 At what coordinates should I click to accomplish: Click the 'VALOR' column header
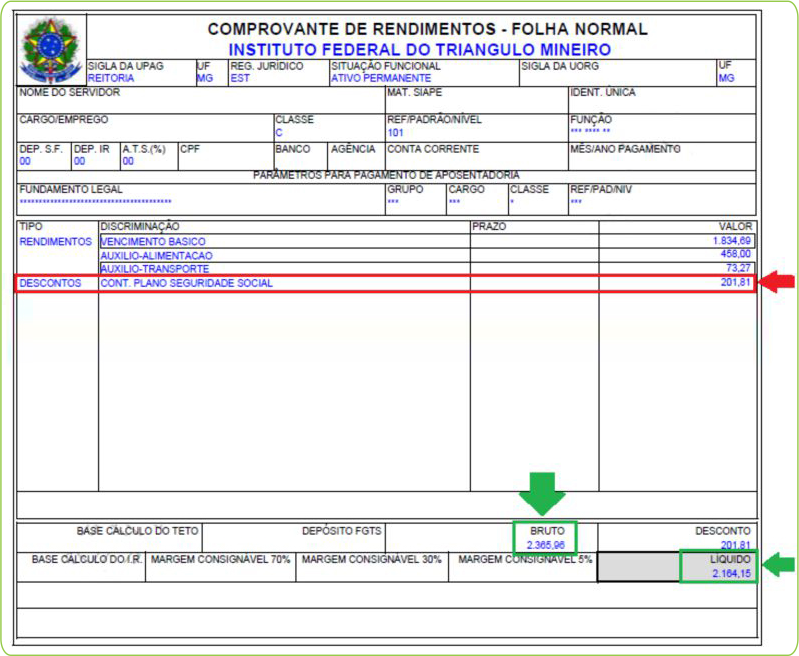click(735, 226)
